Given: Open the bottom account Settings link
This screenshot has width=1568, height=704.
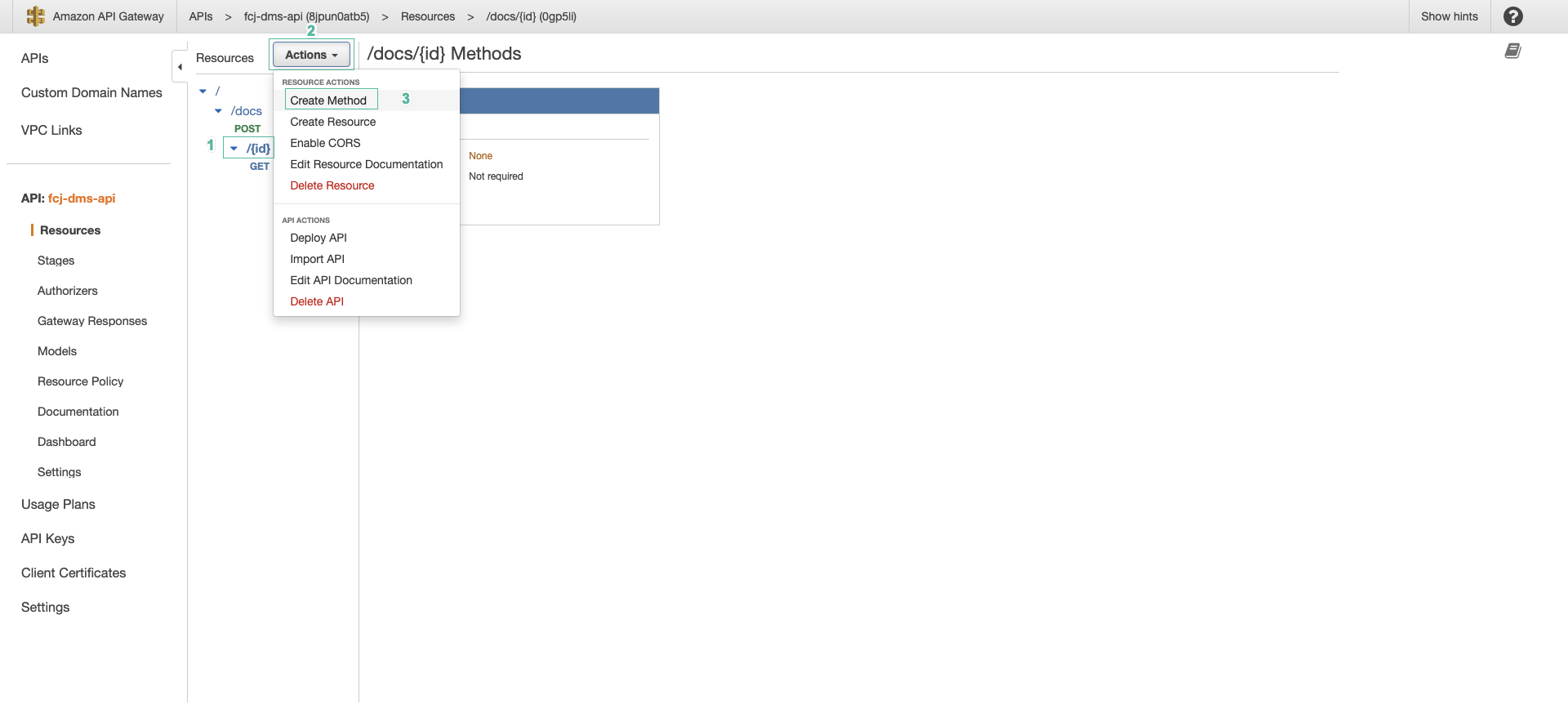Looking at the screenshot, I should [x=45, y=607].
